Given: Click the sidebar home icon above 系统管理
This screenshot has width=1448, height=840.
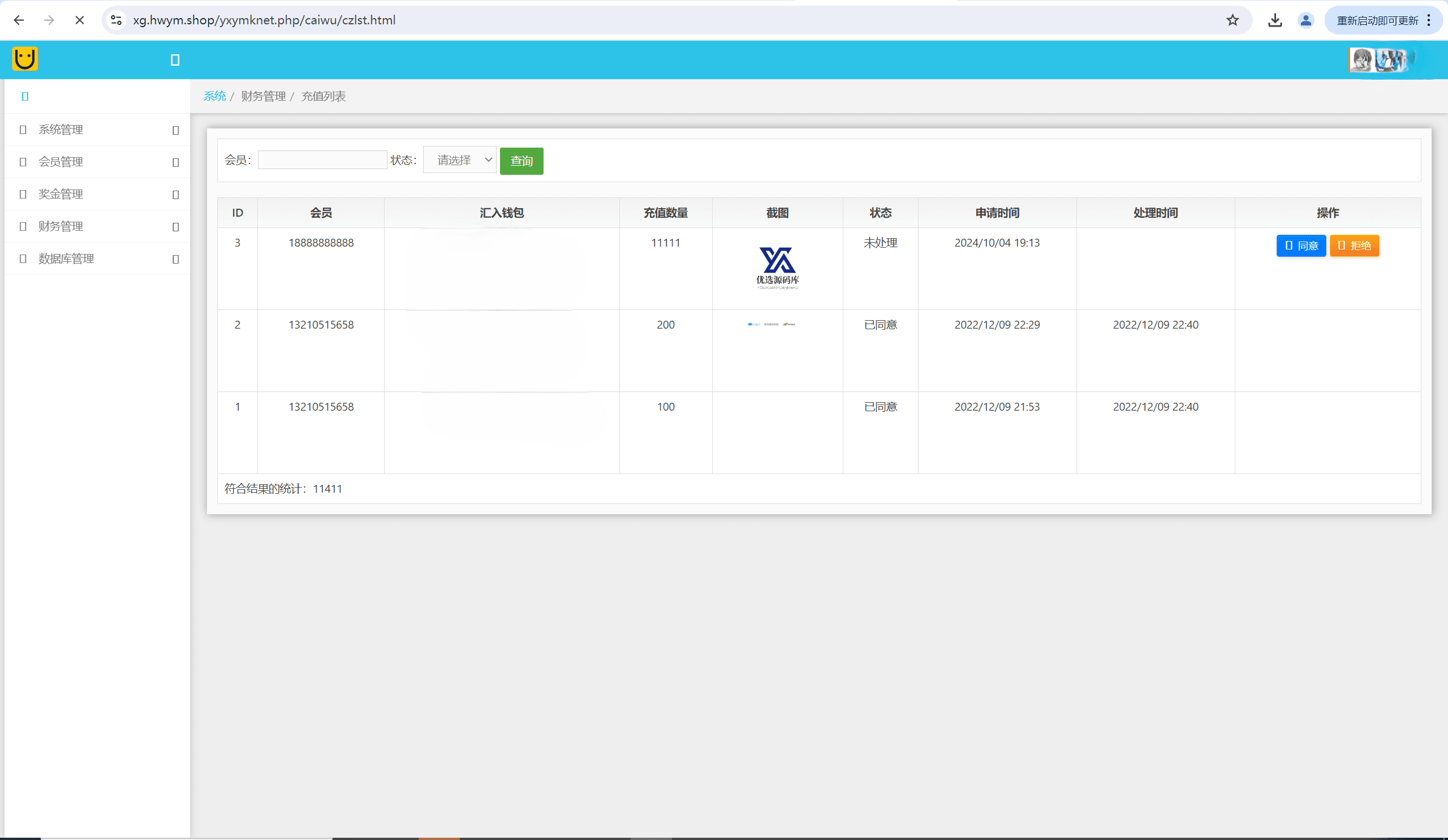Looking at the screenshot, I should [25, 96].
